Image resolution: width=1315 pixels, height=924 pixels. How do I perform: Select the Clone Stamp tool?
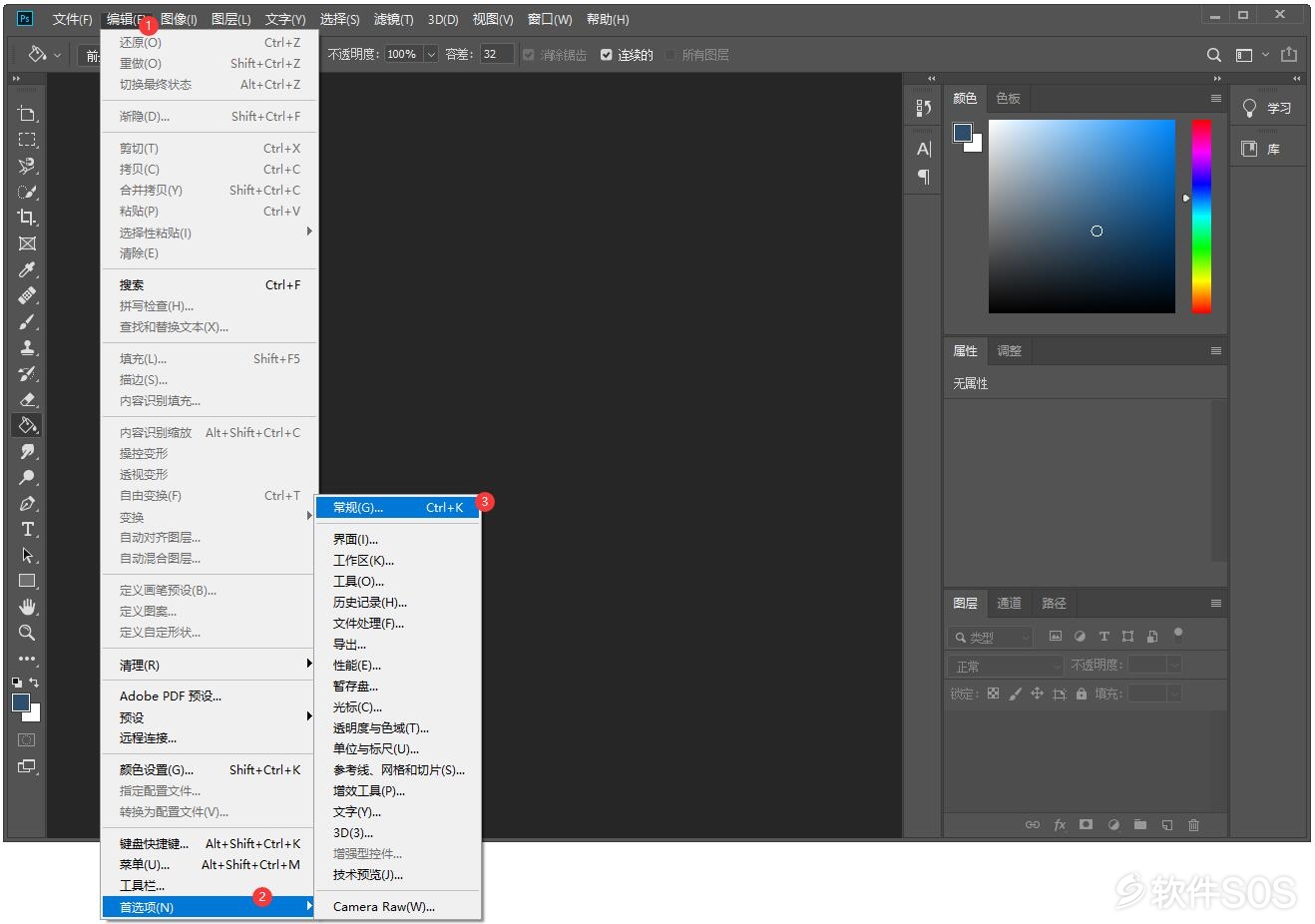(27, 347)
